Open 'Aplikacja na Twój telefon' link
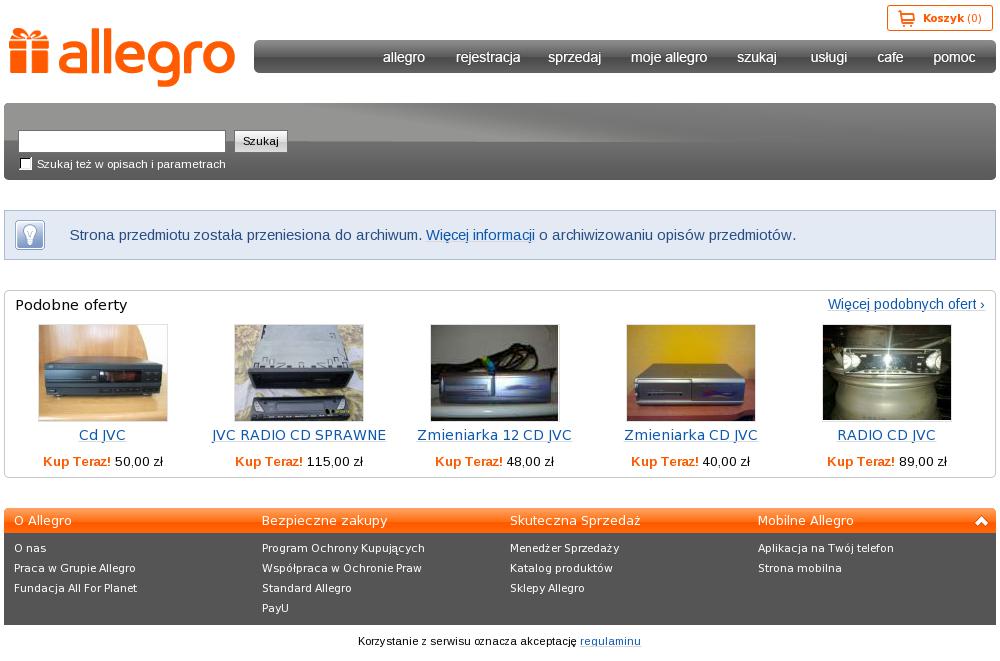This screenshot has width=1000, height=661. tap(826, 548)
